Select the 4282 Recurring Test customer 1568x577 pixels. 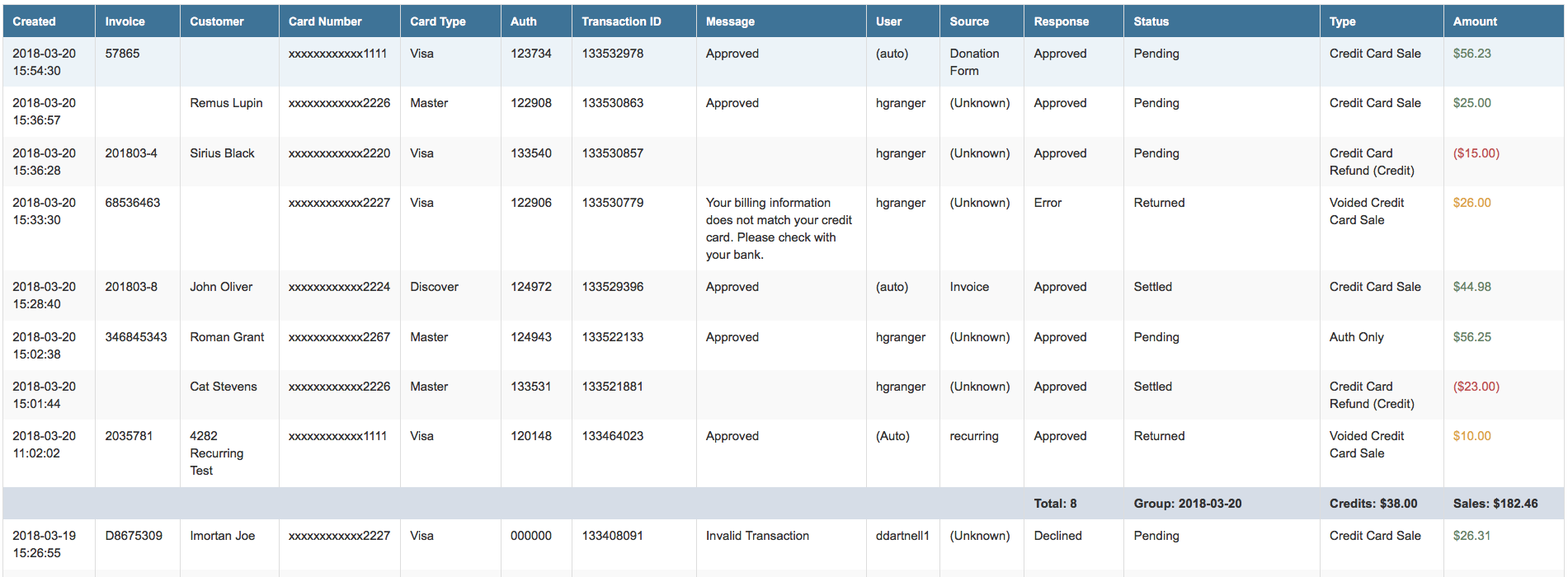(216, 453)
